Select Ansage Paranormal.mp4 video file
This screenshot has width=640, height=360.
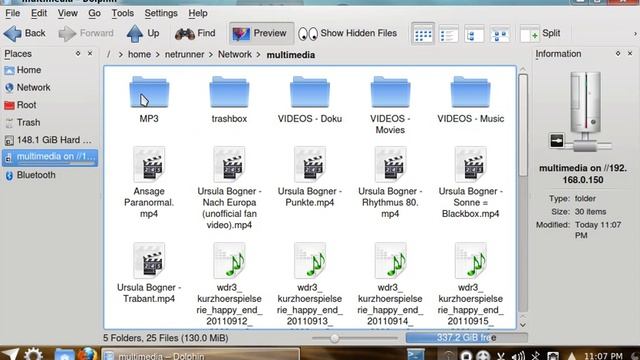pyautogui.click(x=149, y=183)
